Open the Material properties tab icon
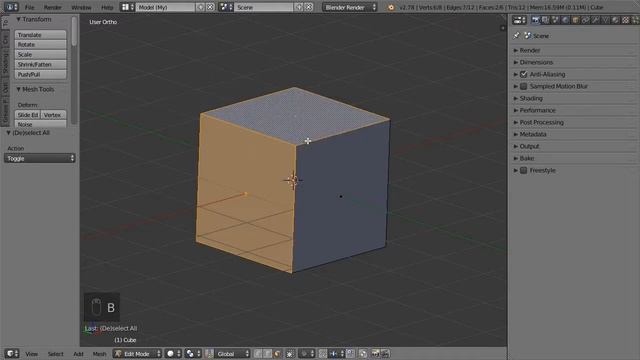The width and height of the screenshot is (640, 360). [615, 20]
